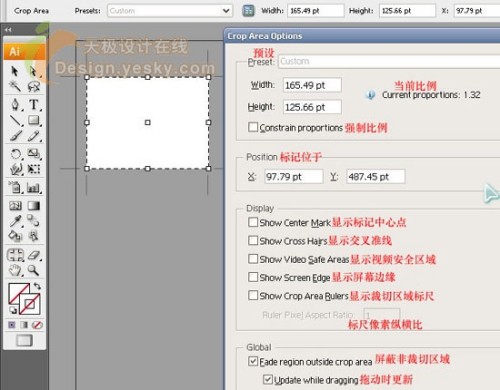Click the Position X field in dialog
The image size is (500, 390).
[294, 177]
